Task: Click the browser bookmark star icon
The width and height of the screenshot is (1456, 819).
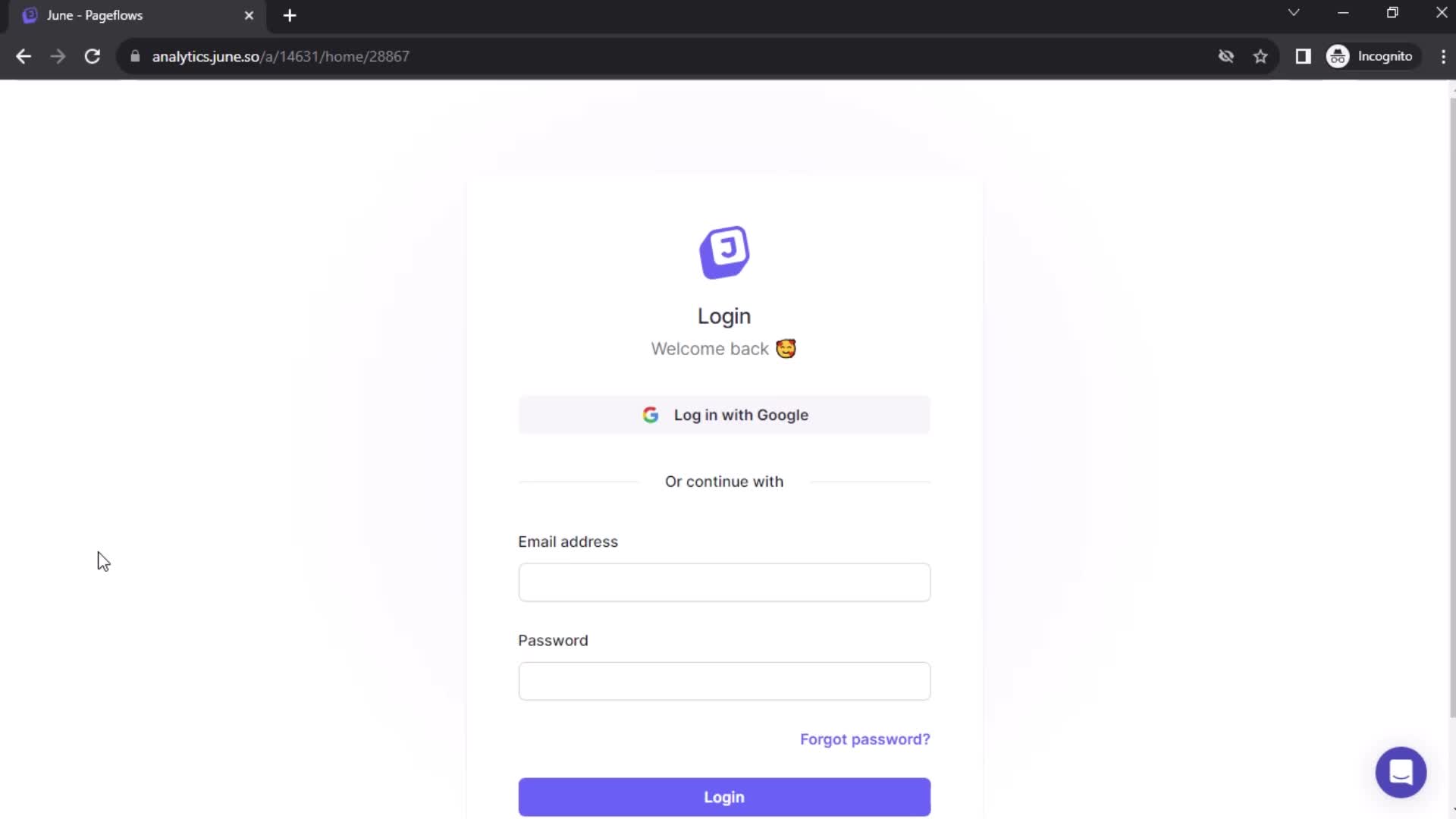Action: click(1262, 56)
